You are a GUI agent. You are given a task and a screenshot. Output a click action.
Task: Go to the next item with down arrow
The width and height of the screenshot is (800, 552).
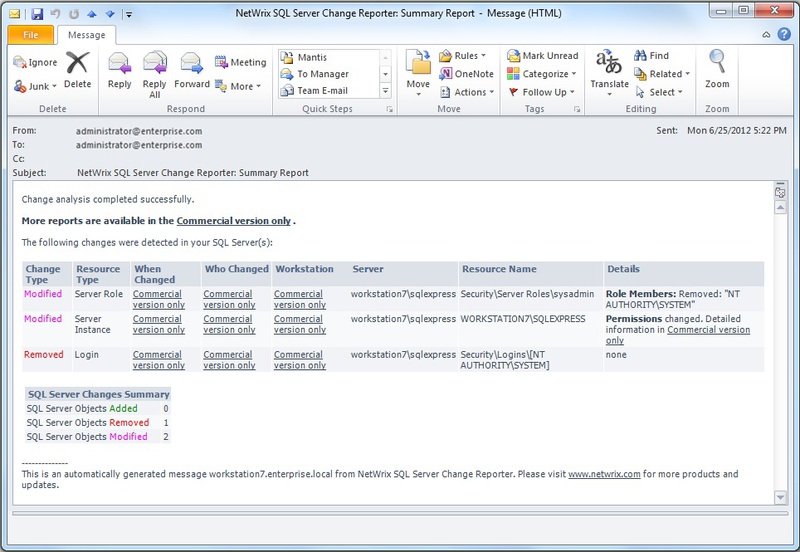[110, 14]
